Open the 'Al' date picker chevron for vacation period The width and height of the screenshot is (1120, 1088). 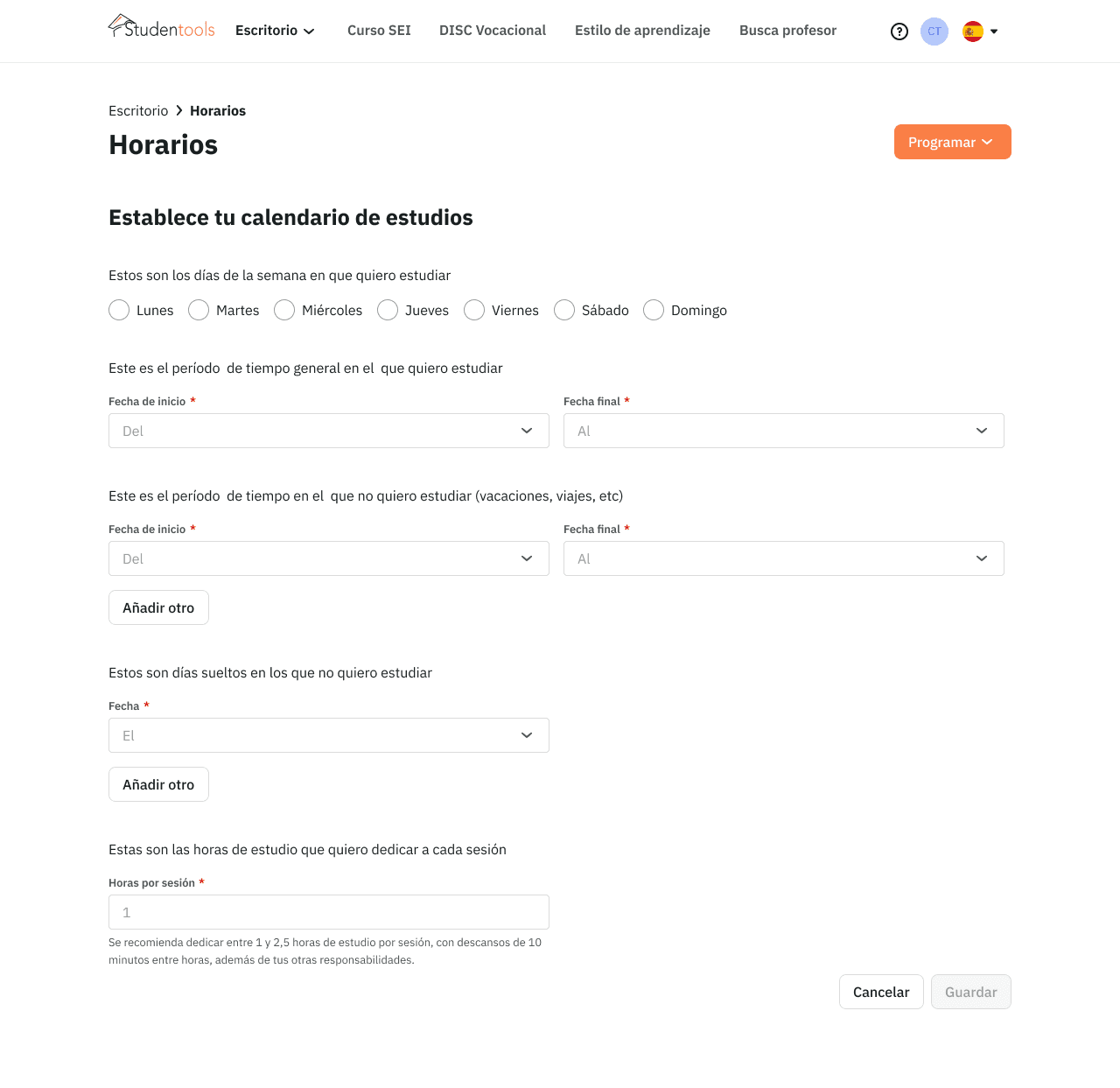(981, 558)
